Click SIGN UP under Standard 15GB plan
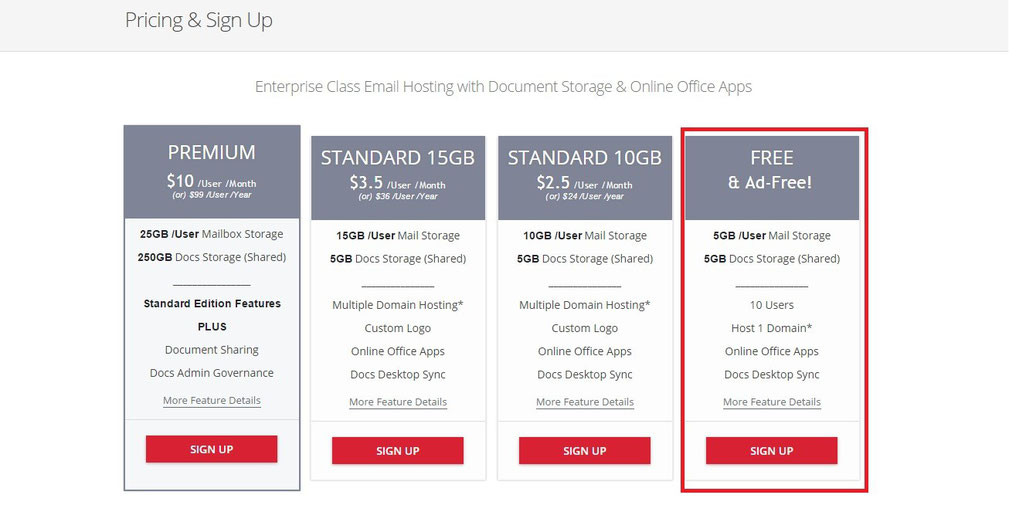Screen dimensions: 1009x522 pos(398,451)
